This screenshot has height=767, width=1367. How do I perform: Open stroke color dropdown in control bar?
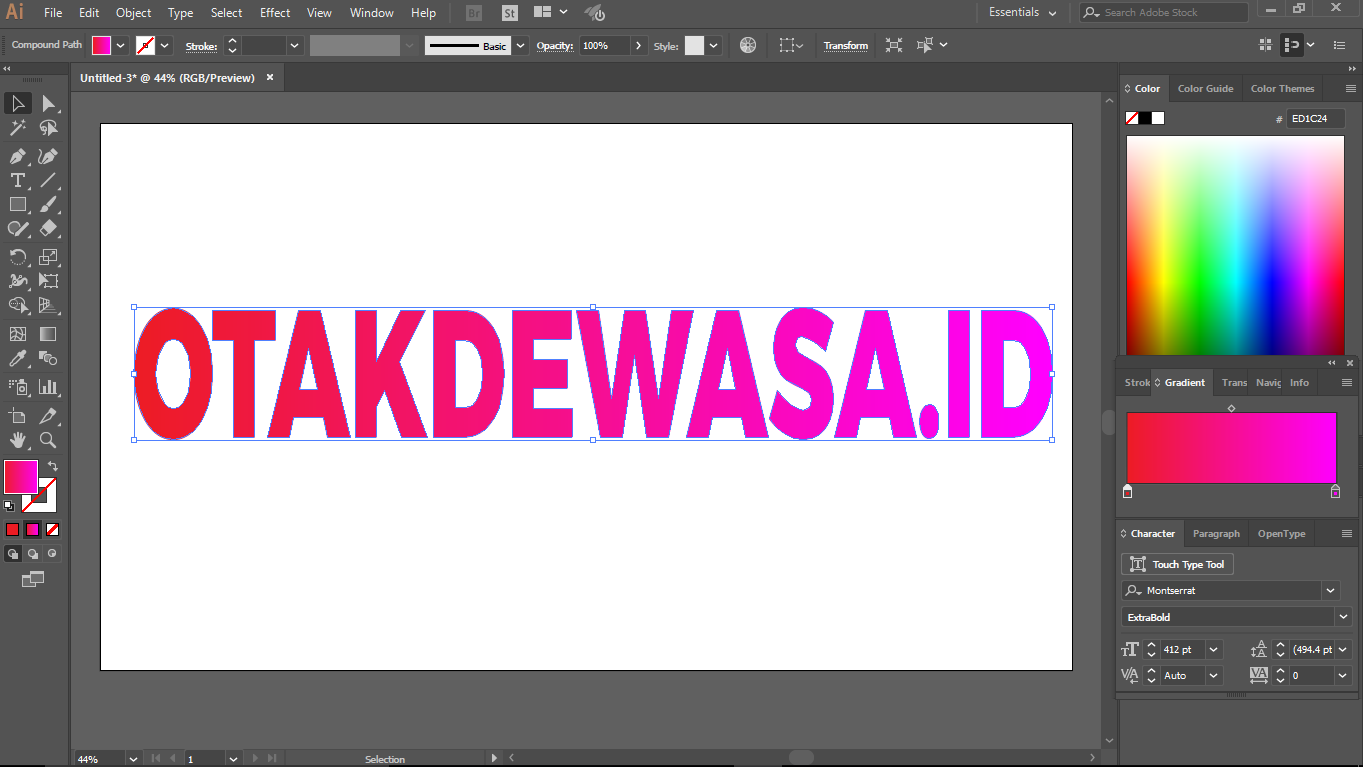pyautogui.click(x=164, y=45)
